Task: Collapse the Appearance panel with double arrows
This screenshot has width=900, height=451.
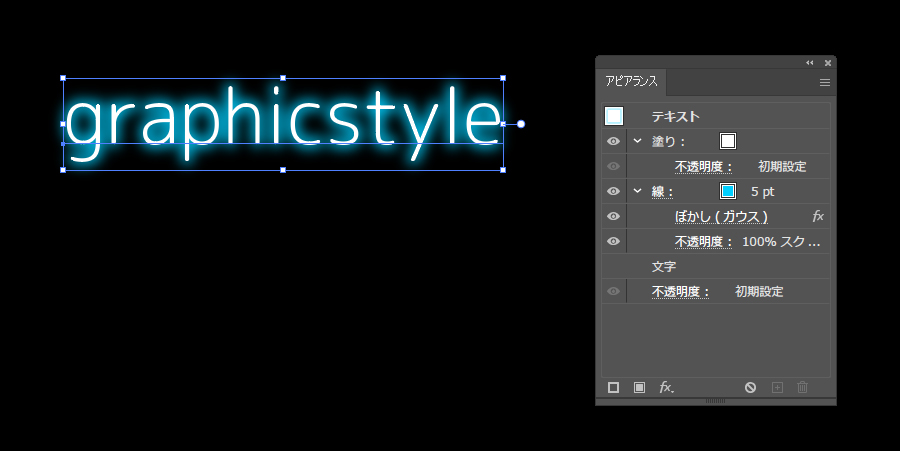Action: coord(809,63)
